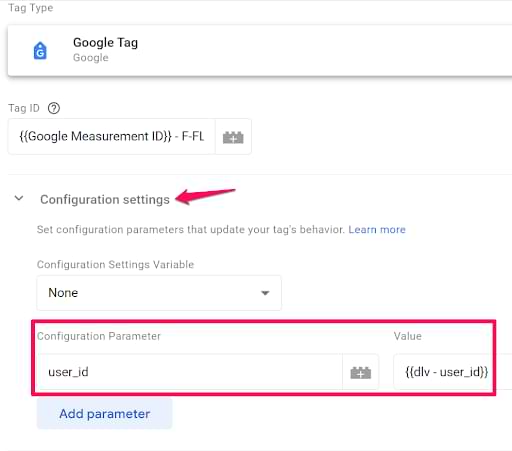Click the Add parameter button
The height and width of the screenshot is (451, 512).
104,414
